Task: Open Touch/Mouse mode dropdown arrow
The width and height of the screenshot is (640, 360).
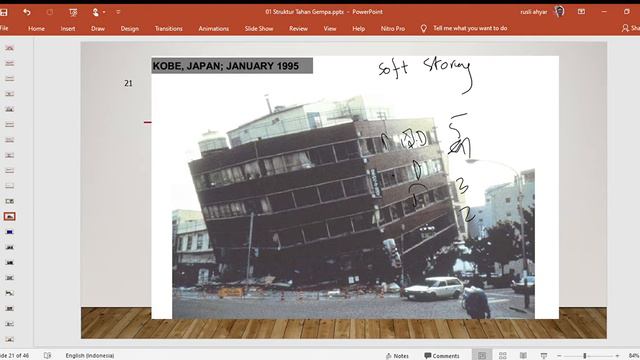Action: [x=104, y=12]
